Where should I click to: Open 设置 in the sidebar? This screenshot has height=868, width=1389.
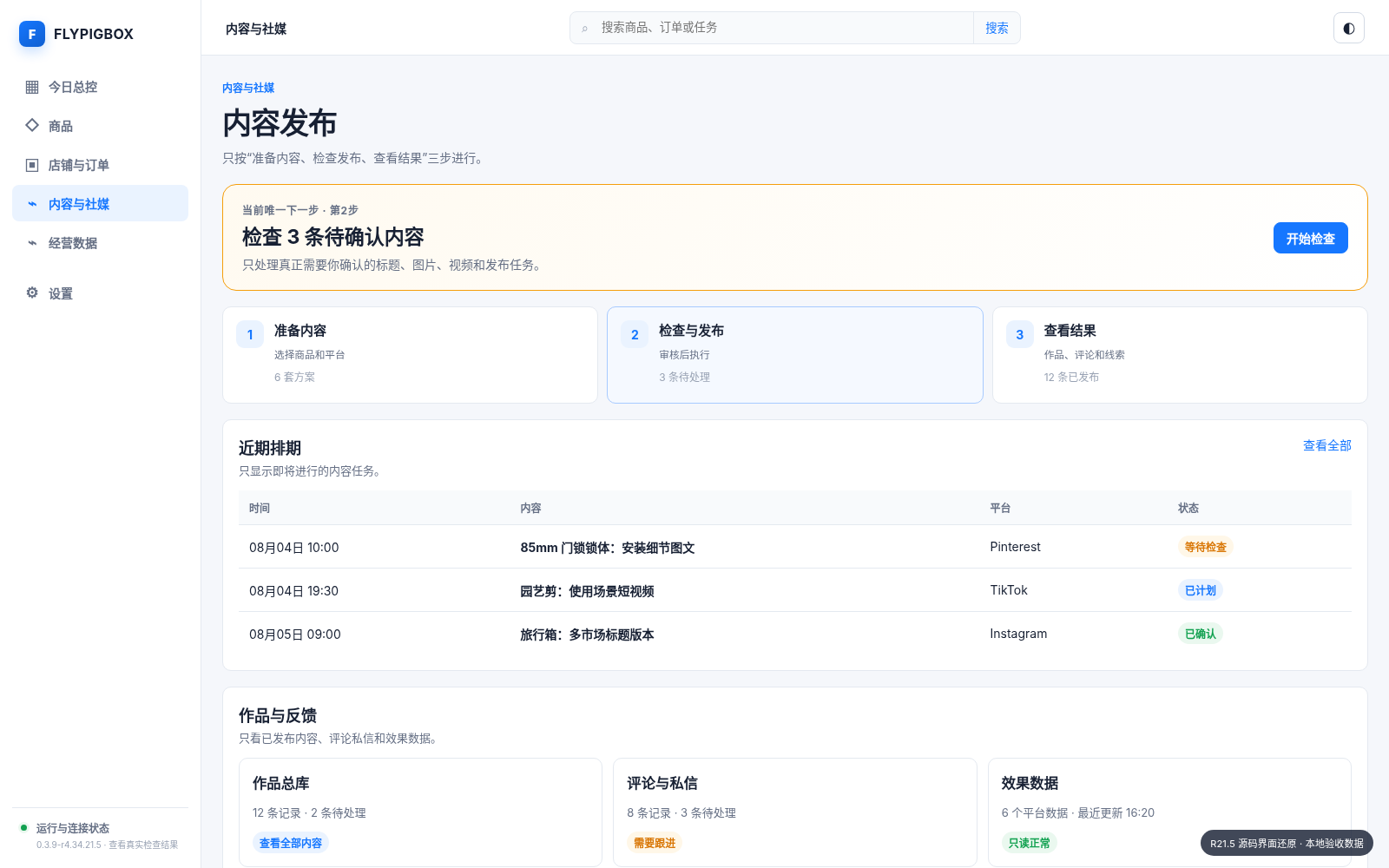pyautogui.click(x=100, y=293)
